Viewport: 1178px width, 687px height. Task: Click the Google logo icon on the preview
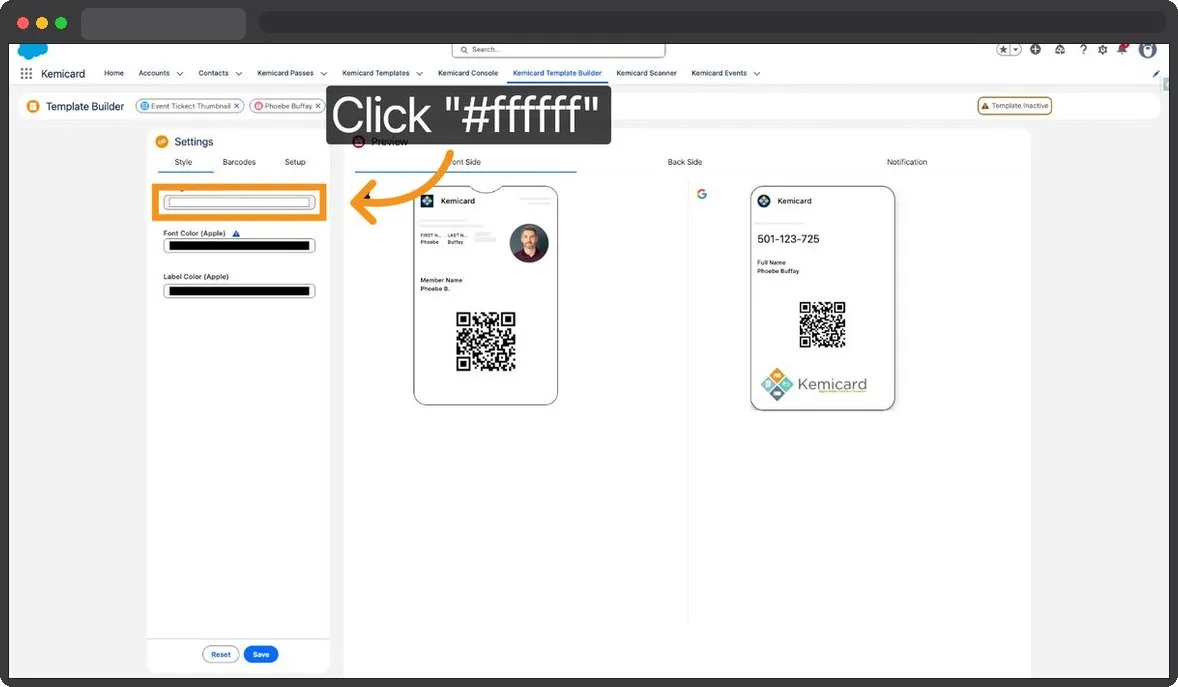pos(702,194)
